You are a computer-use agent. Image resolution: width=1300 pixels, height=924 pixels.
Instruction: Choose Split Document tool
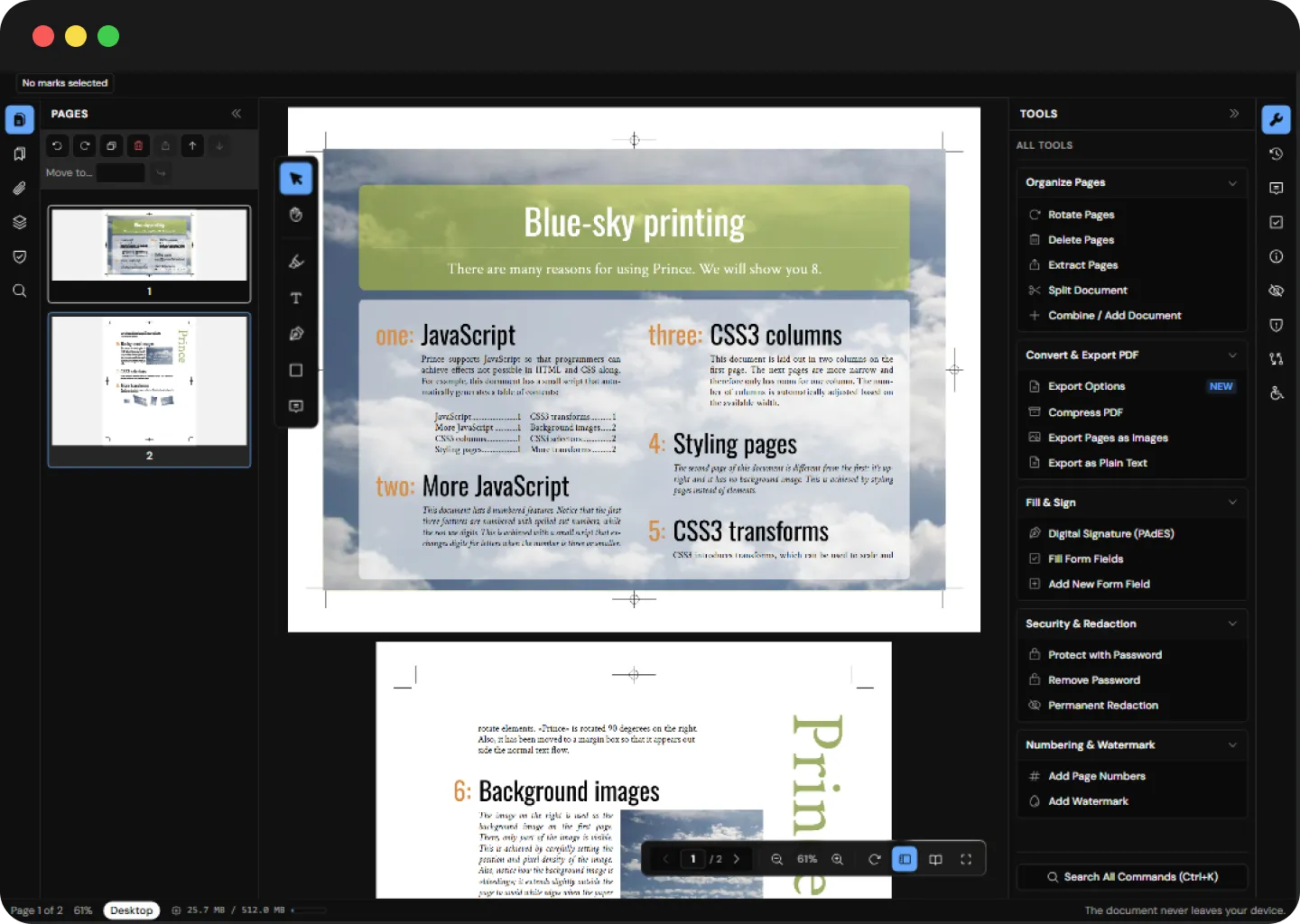1132,291
